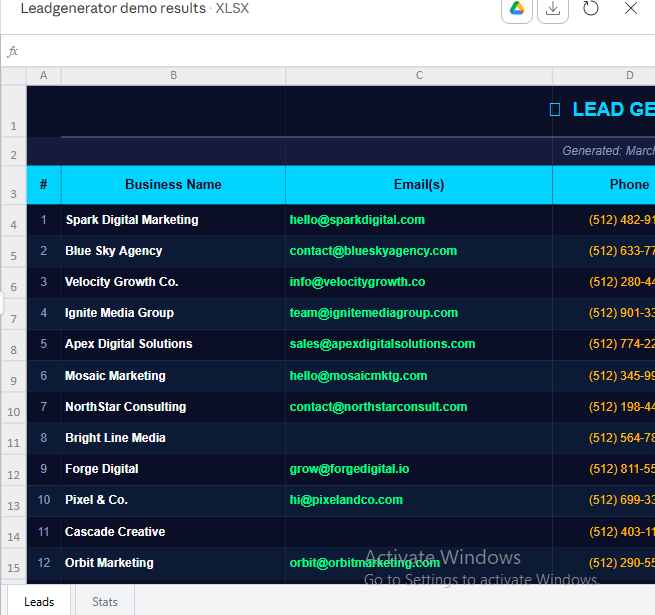Select Pixel & Co. cell
The image size is (655, 615).
point(173,500)
